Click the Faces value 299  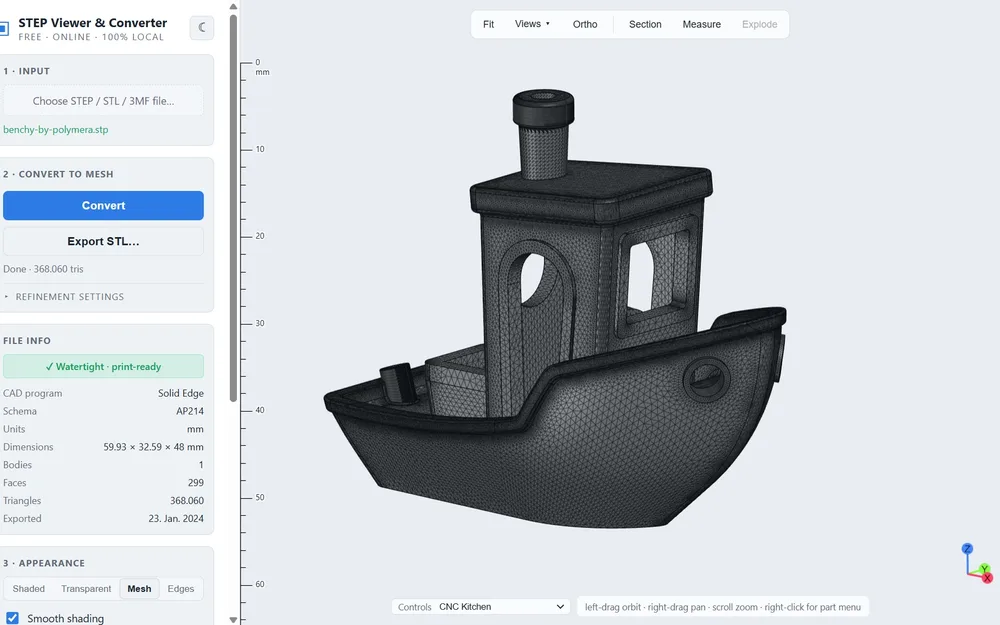tap(196, 483)
